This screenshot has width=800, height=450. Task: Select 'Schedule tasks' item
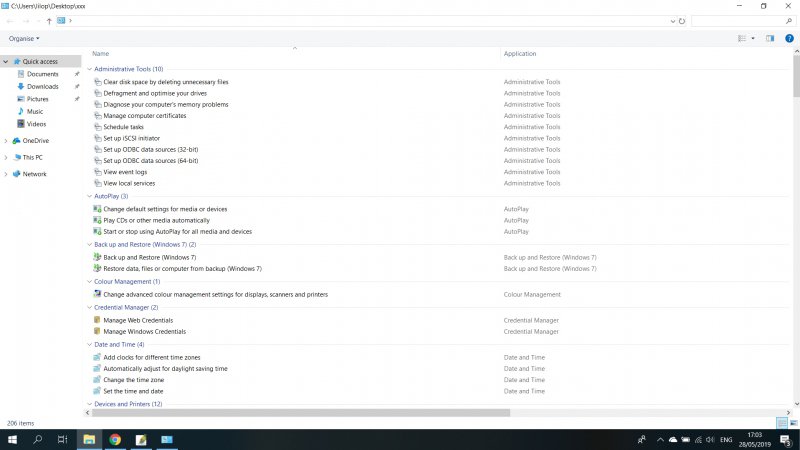123,127
